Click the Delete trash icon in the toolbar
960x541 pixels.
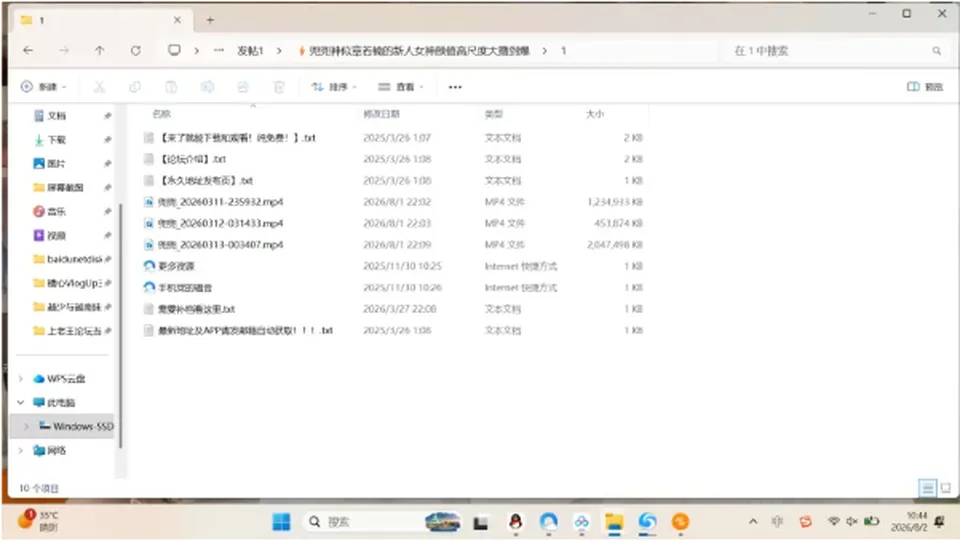coord(279,87)
